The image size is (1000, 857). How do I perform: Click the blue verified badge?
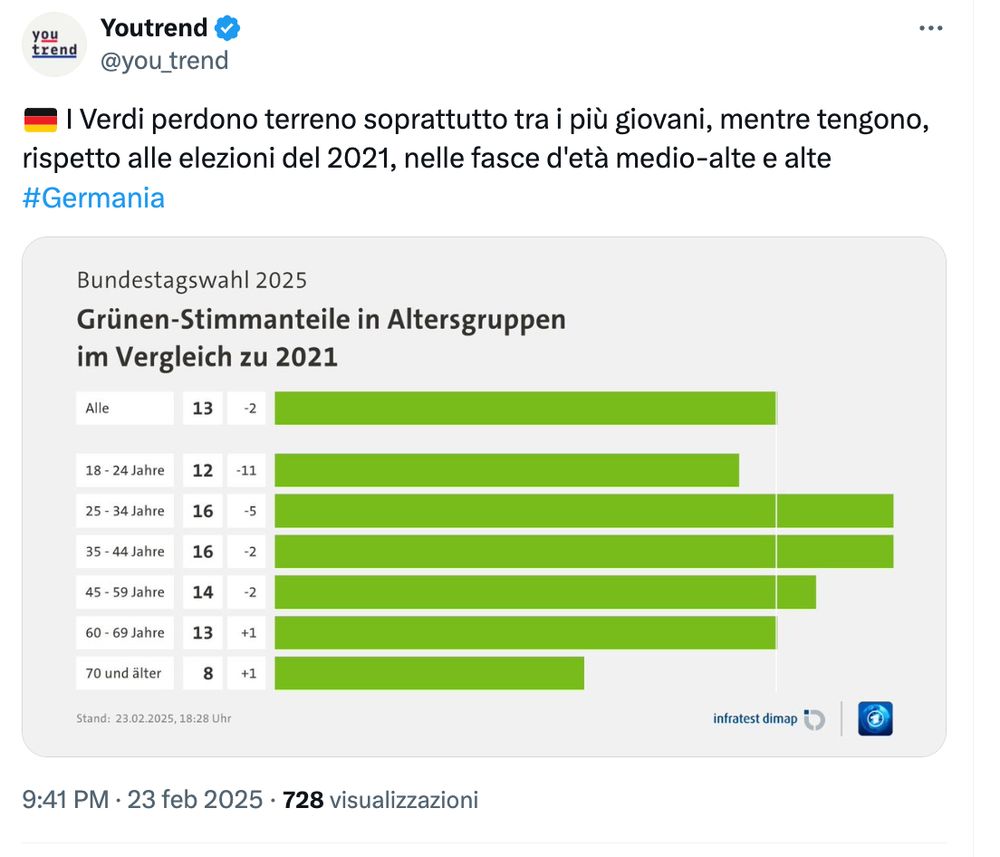[227, 29]
